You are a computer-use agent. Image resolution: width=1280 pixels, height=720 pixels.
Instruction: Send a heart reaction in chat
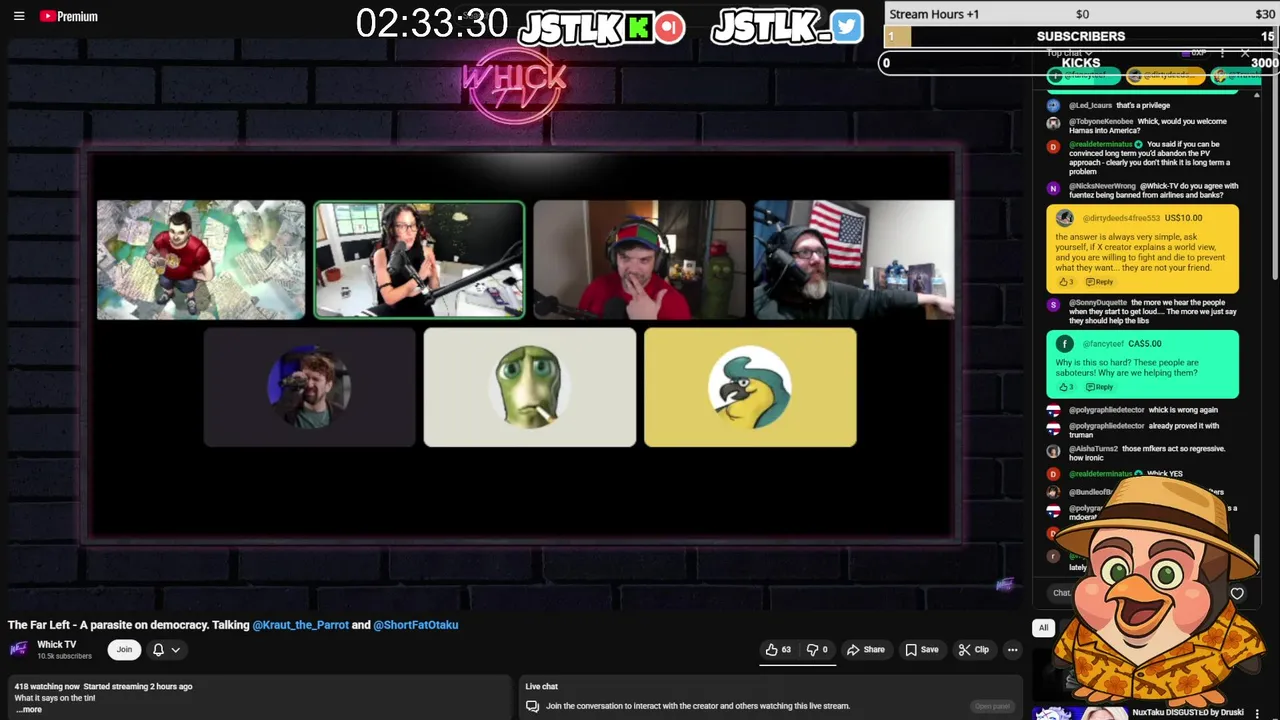click(x=1237, y=593)
